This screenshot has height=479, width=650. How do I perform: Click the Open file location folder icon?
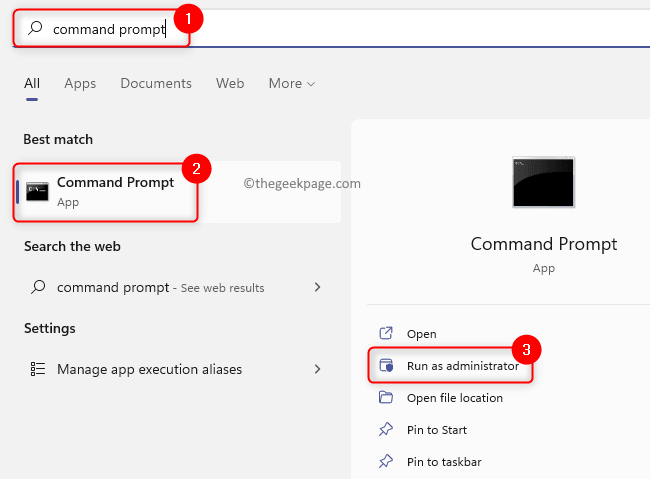tap(386, 398)
